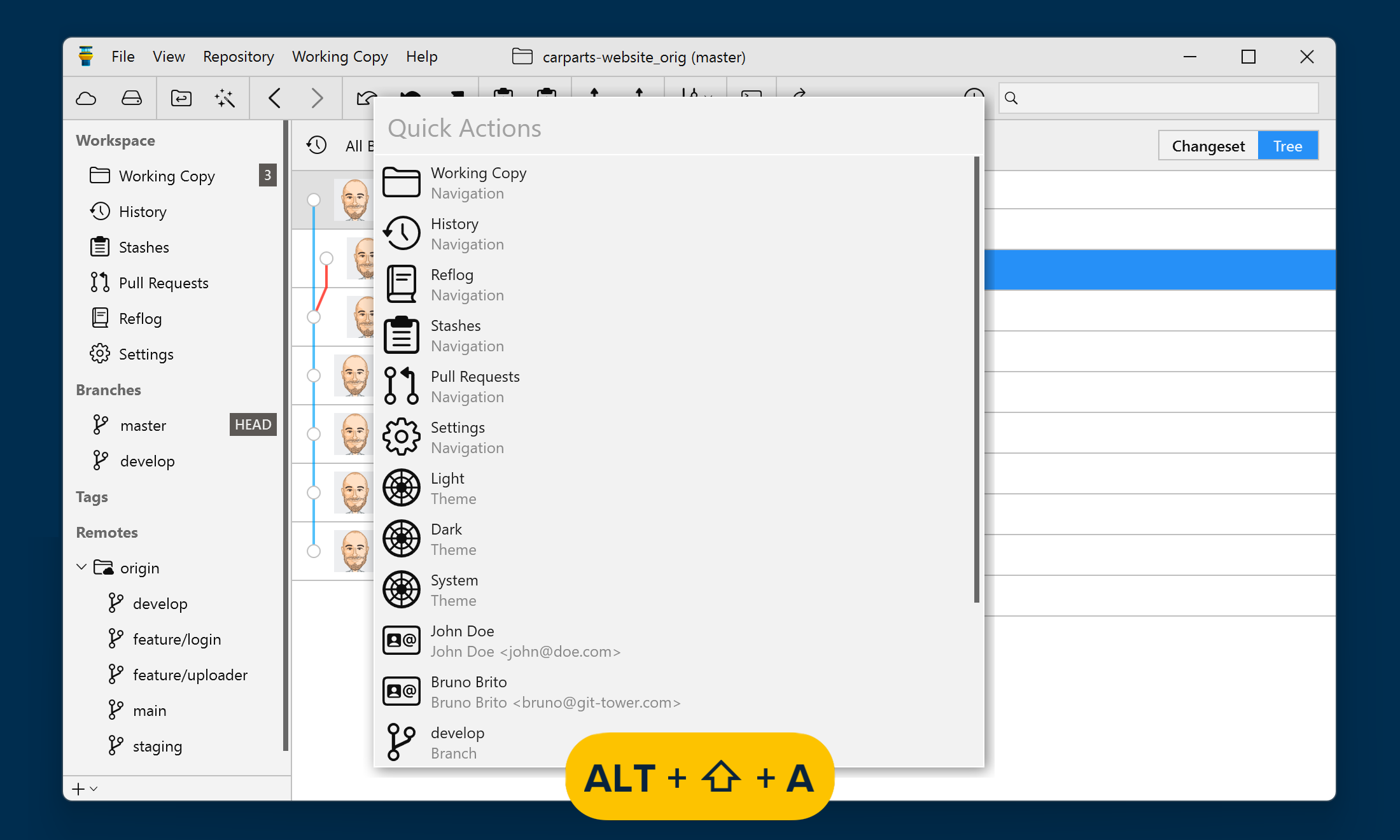Switch to the Changeset view

tap(1207, 145)
